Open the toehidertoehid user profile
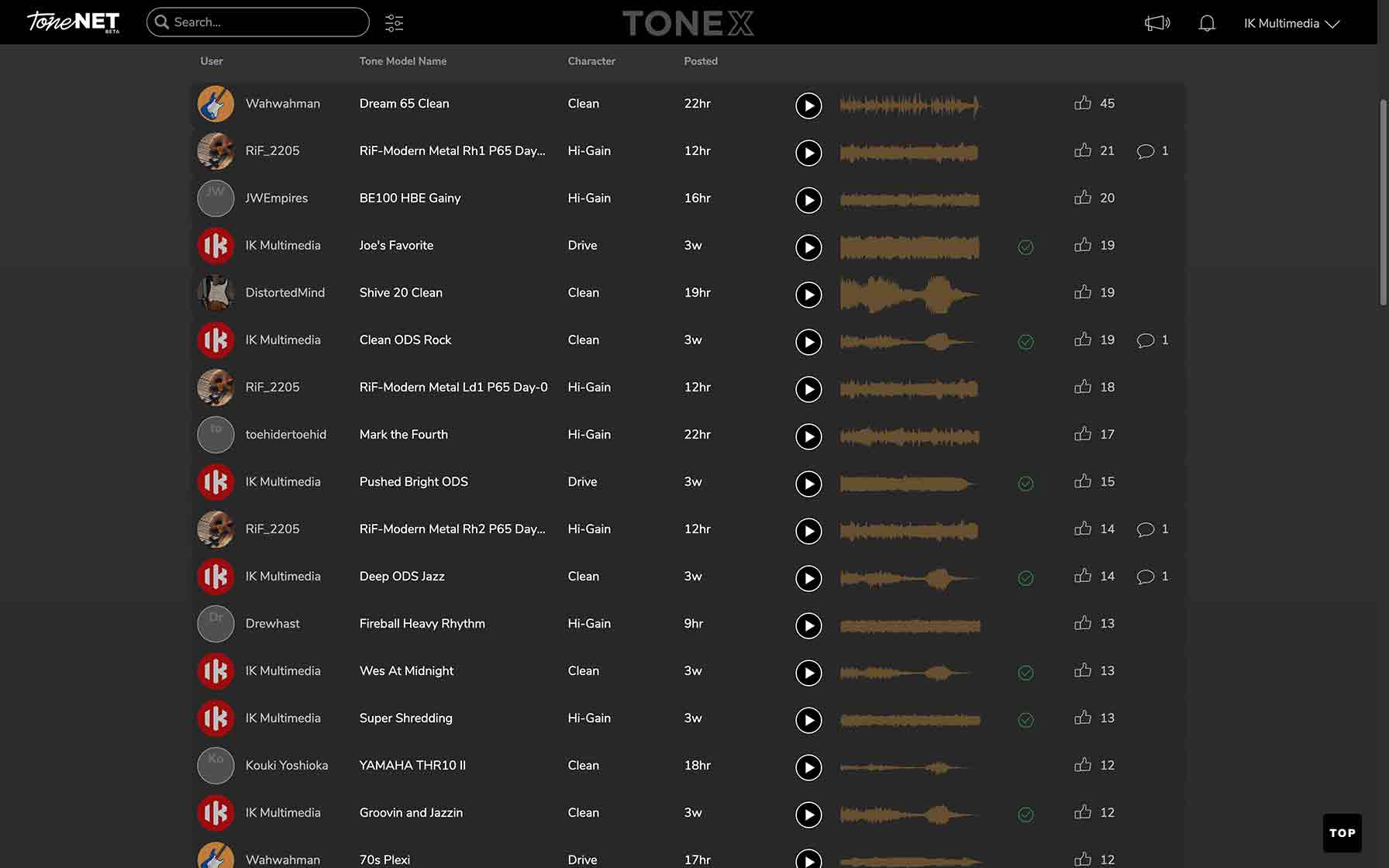 click(286, 435)
